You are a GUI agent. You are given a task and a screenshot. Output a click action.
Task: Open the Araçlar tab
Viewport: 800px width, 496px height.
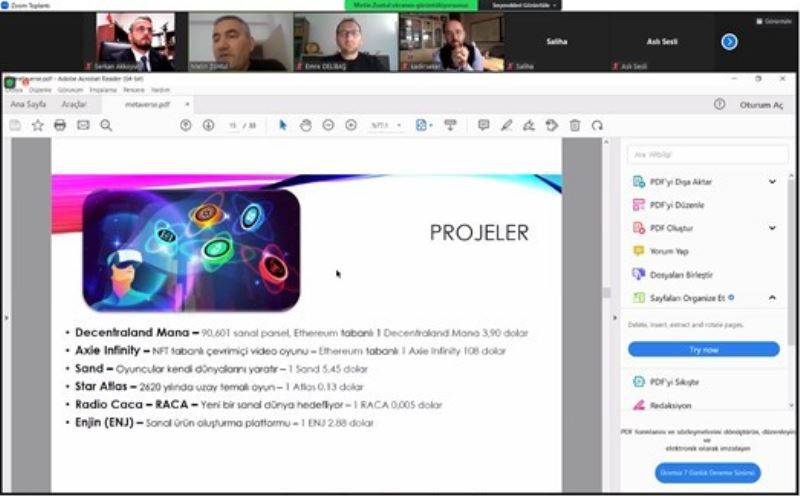(74, 104)
